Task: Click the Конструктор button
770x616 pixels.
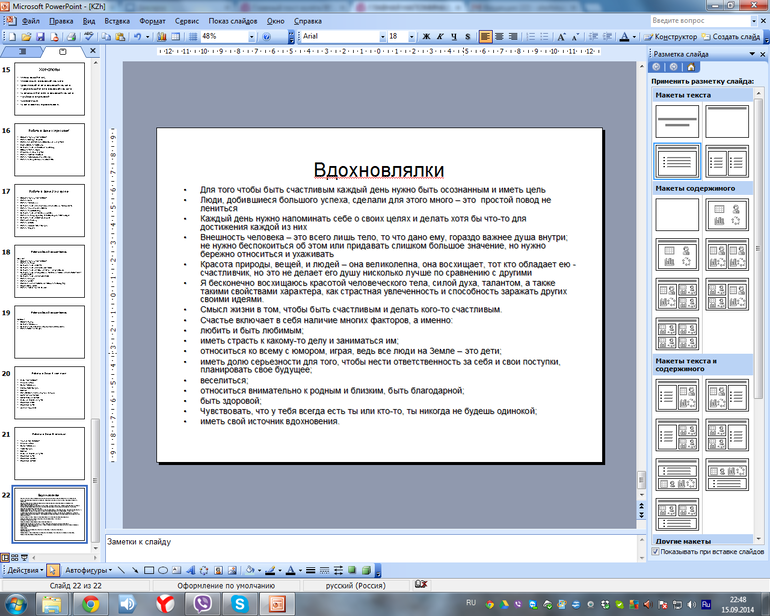Action: click(673, 36)
